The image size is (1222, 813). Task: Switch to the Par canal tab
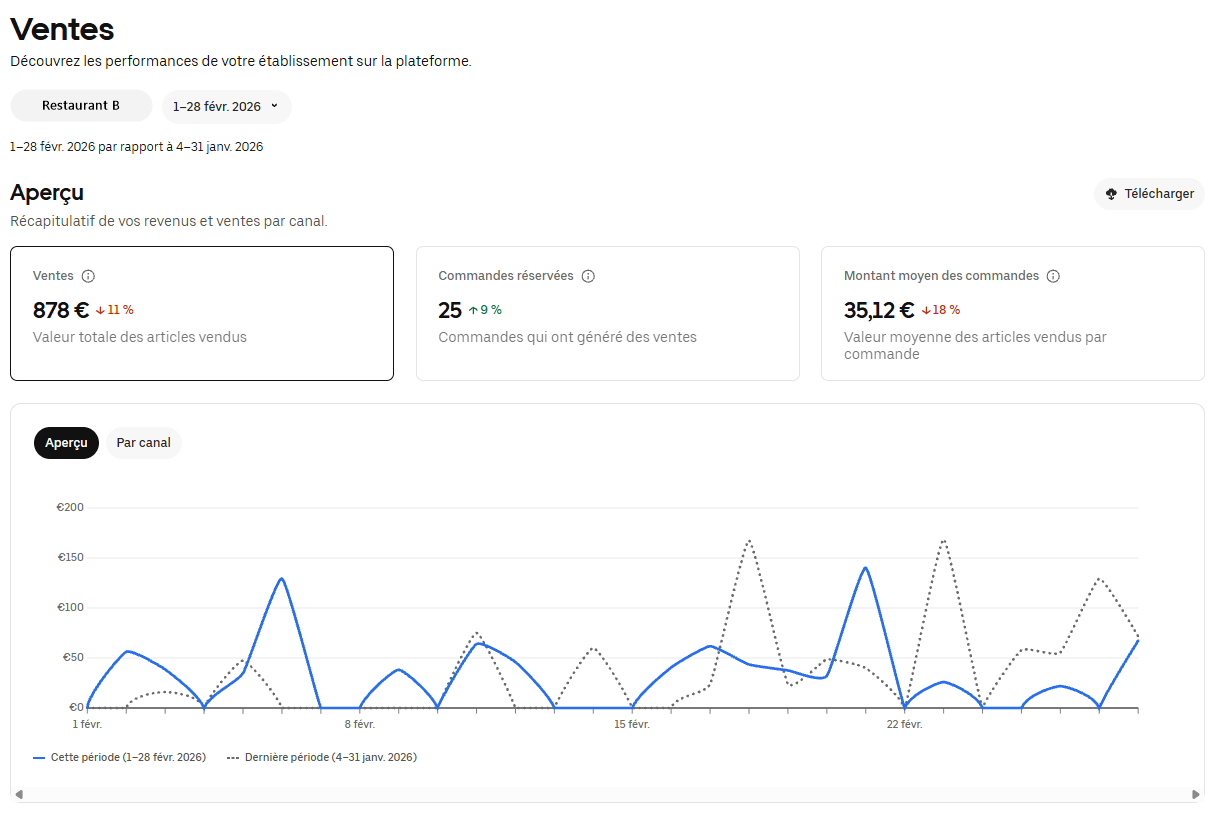tap(143, 443)
